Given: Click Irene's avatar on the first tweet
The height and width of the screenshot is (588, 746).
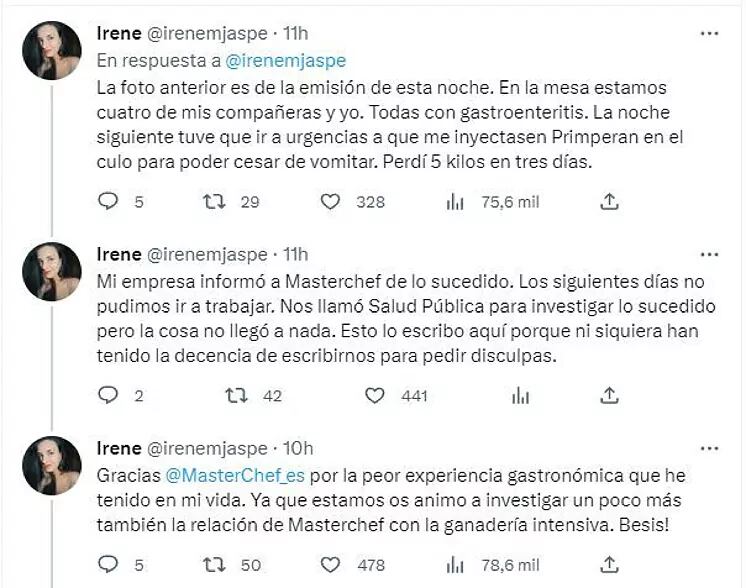Looking at the screenshot, I should point(52,50).
